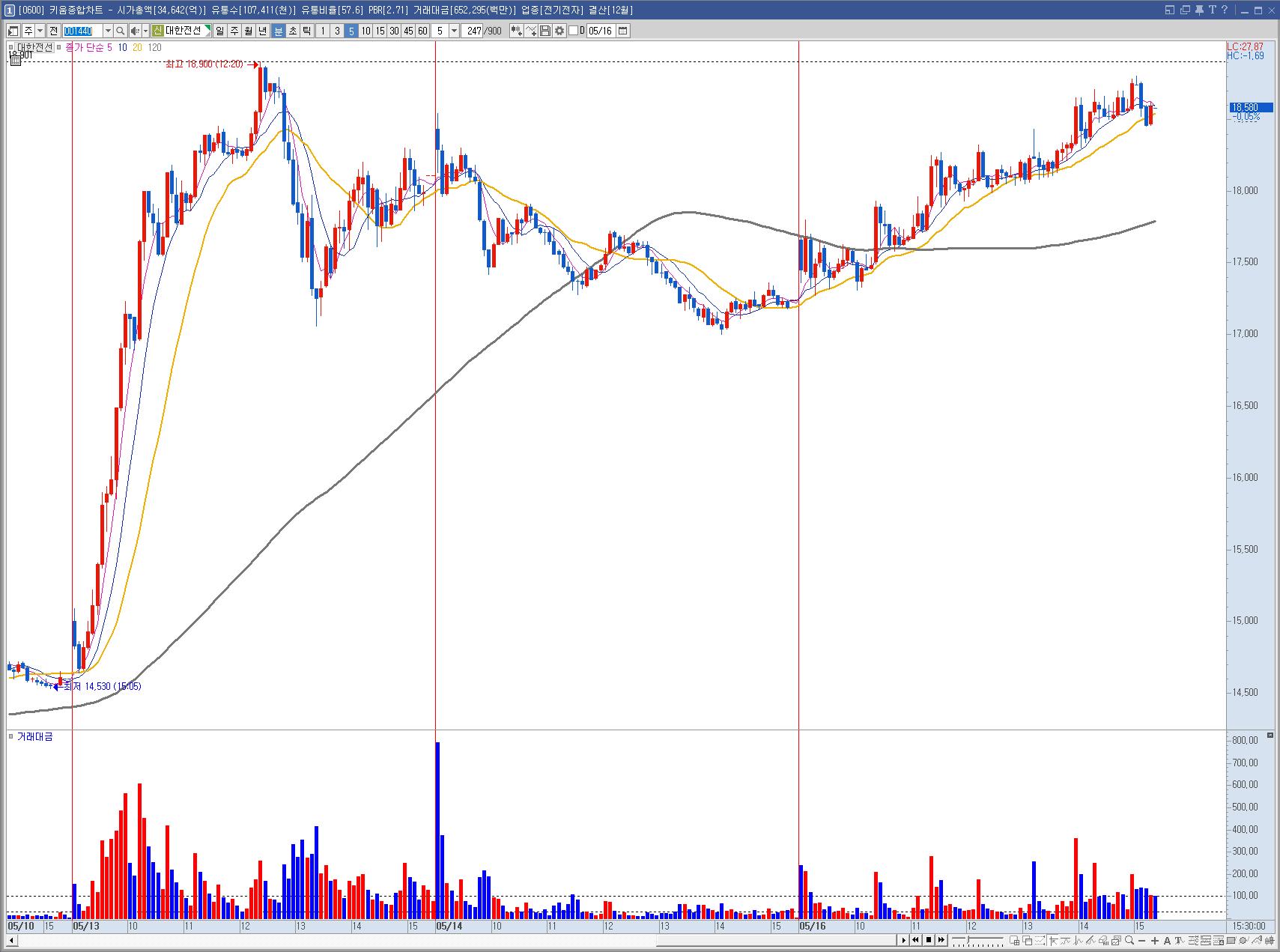Viewport: 1280px width, 952px height.
Task: Select the 60 minute interval button
Action: pyautogui.click(x=422, y=31)
